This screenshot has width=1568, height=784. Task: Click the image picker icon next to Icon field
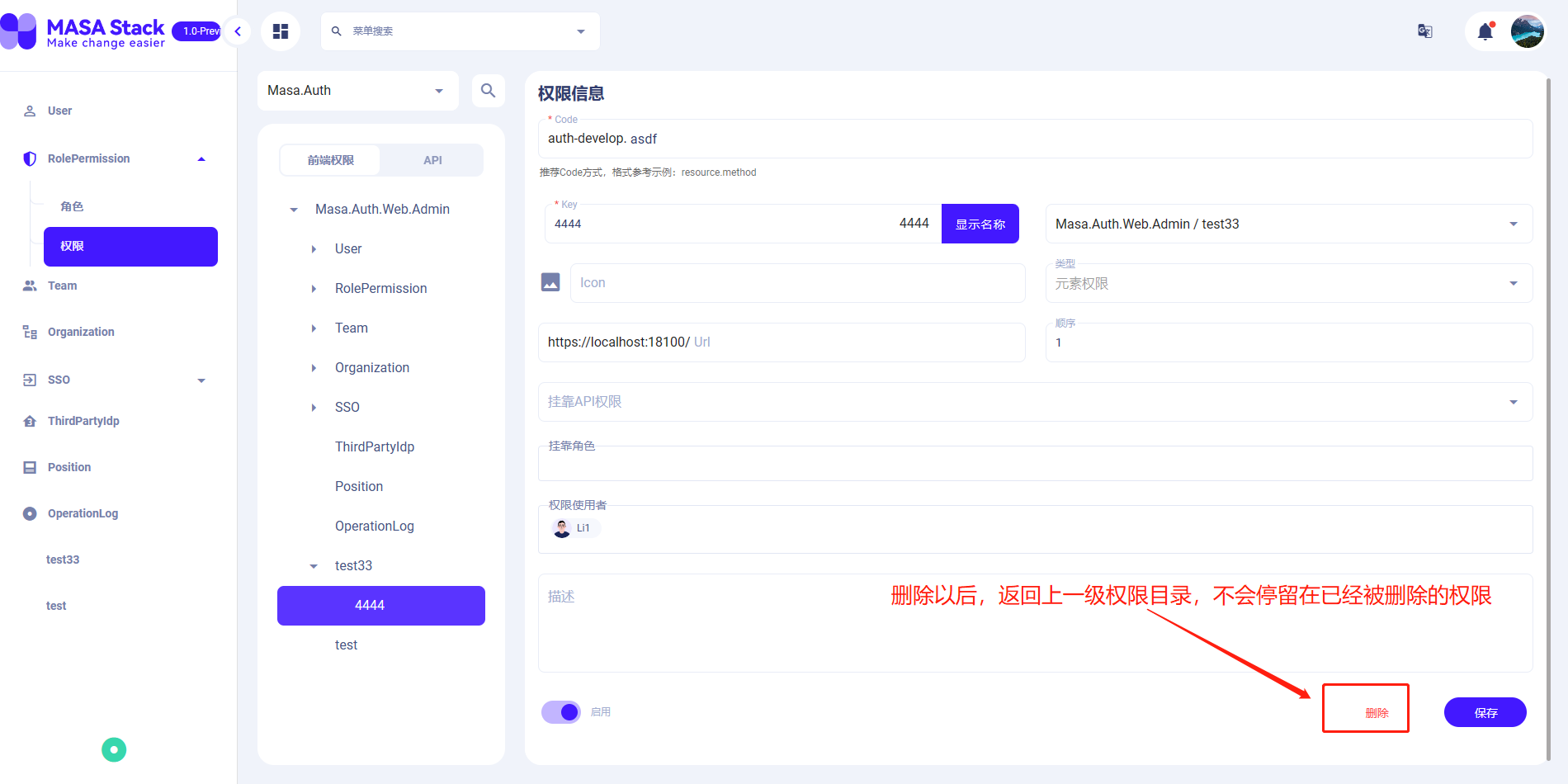[550, 282]
